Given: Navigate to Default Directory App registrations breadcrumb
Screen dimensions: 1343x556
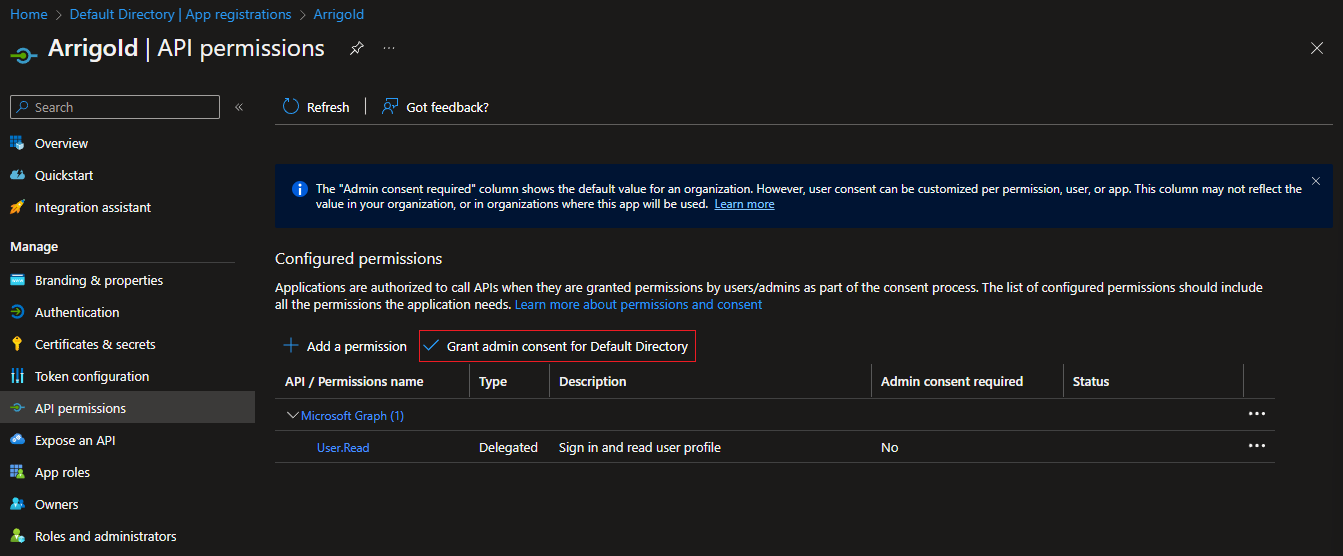Looking at the screenshot, I should 181,14.
